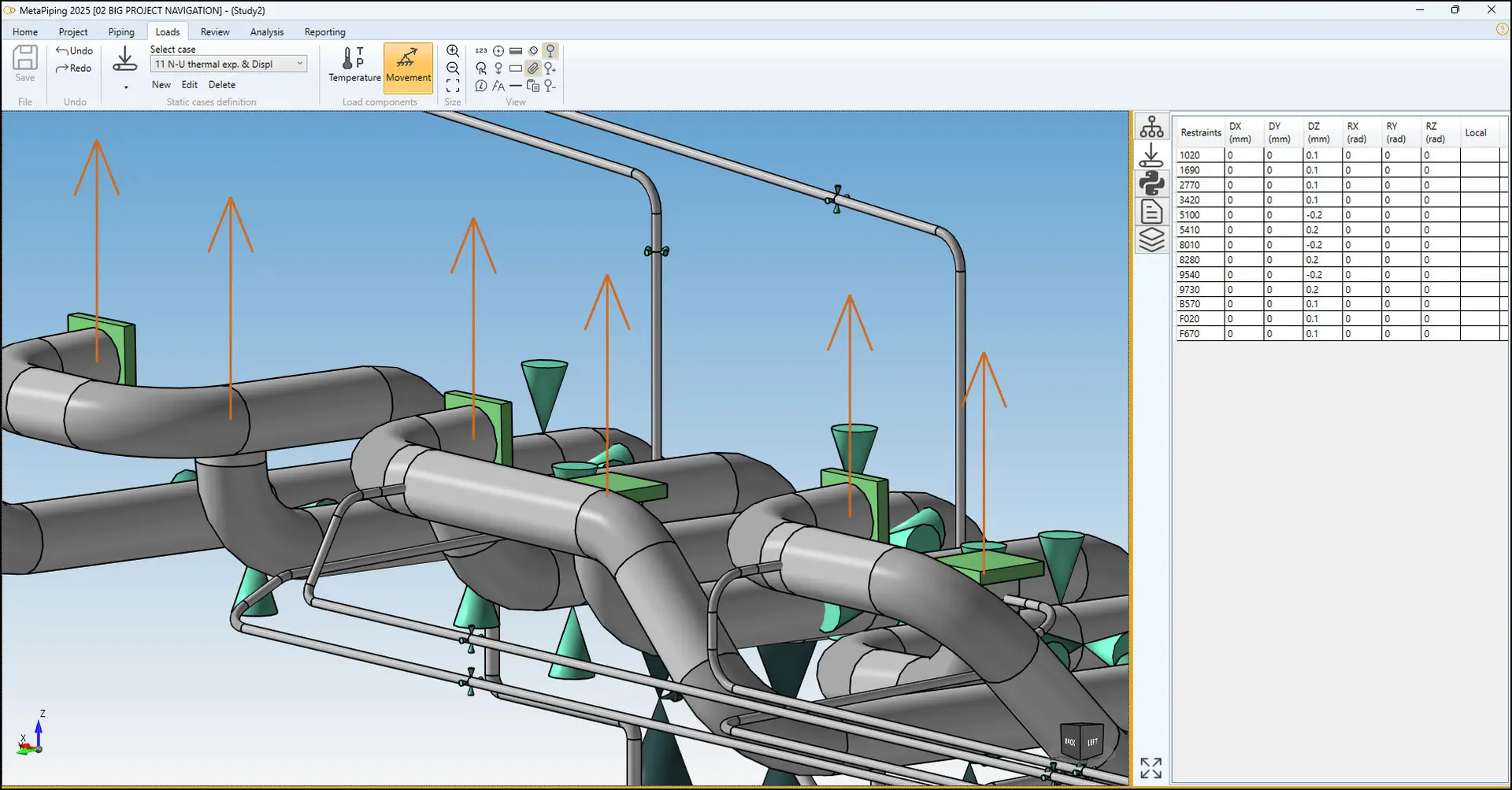Switch to the Analysis ribbon tab
1512x790 pixels.
point(266,32)
